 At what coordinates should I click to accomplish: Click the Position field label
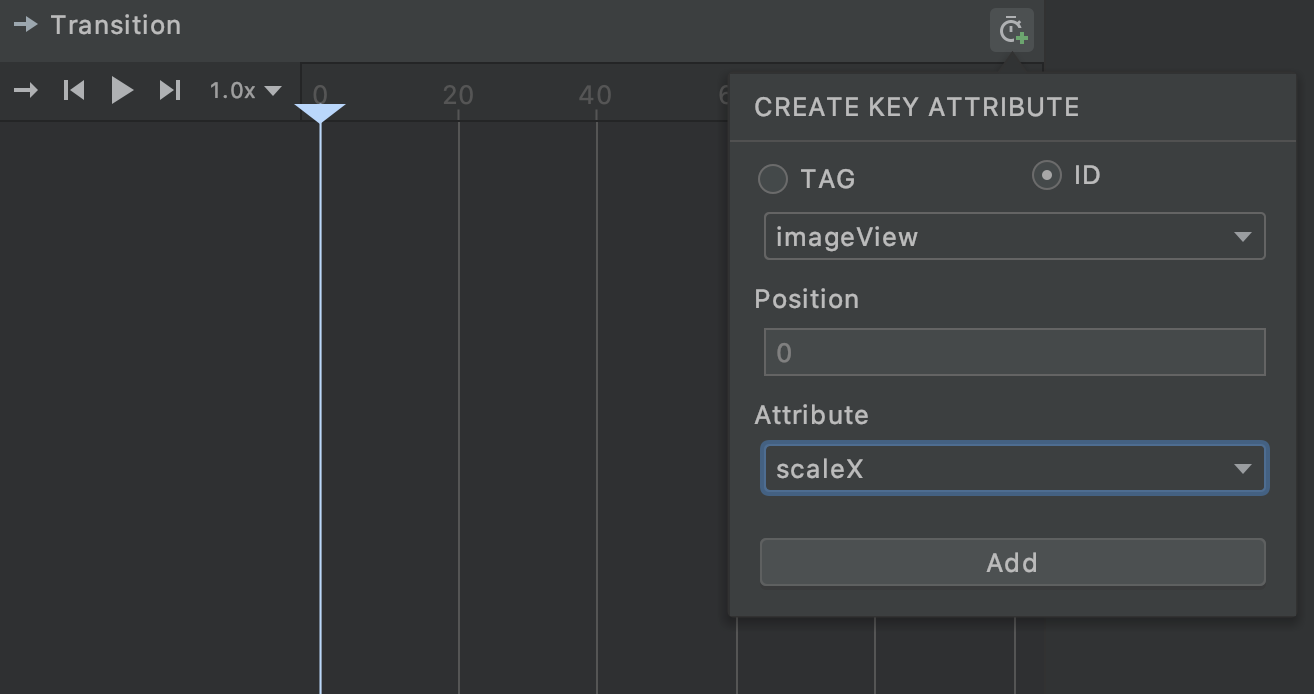pos(806,299)
